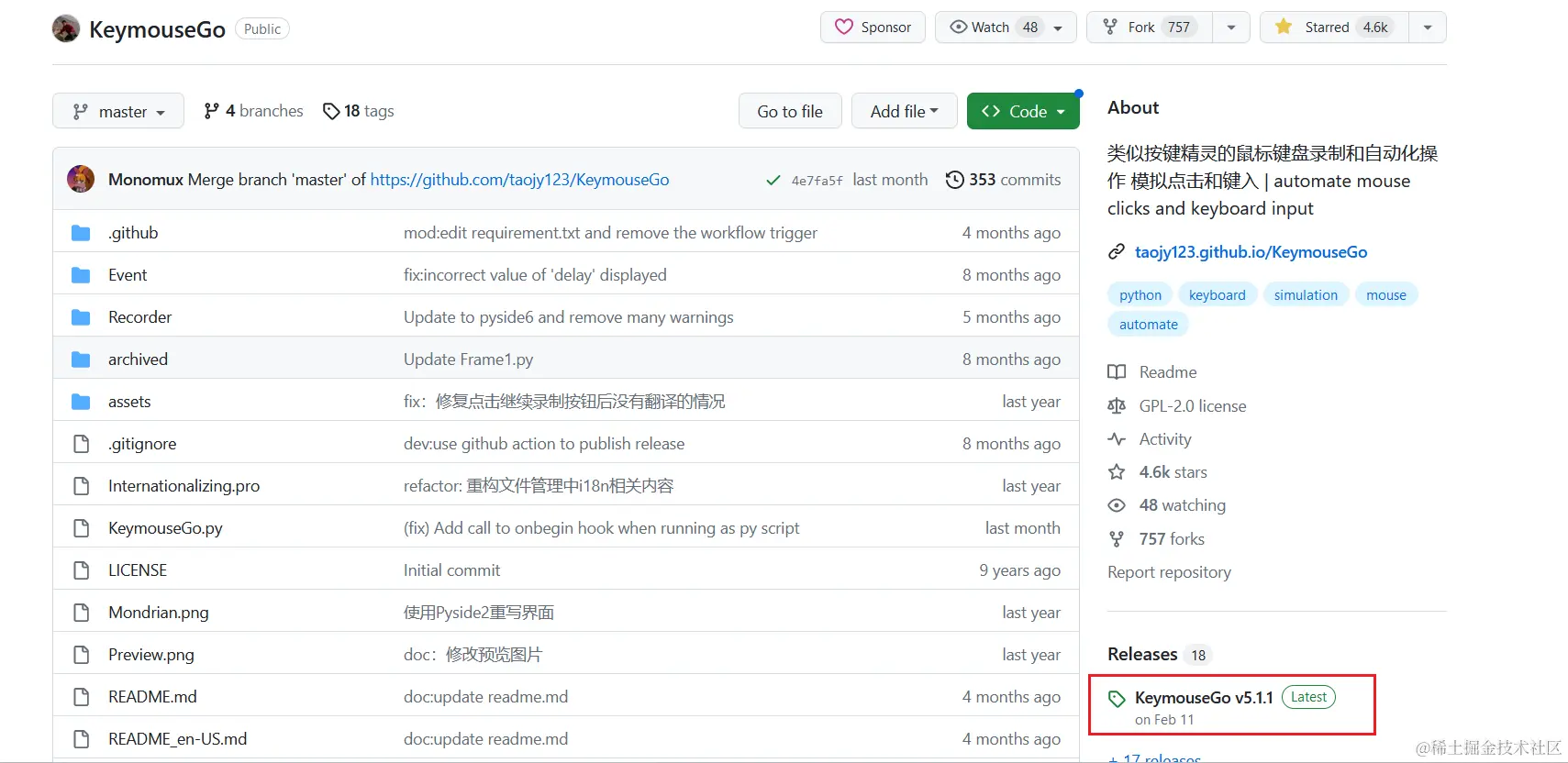The height and width of the screenshot is (763, 1568).
Task: Click the pulse icon beside Activity
Action: point(1117,439)
